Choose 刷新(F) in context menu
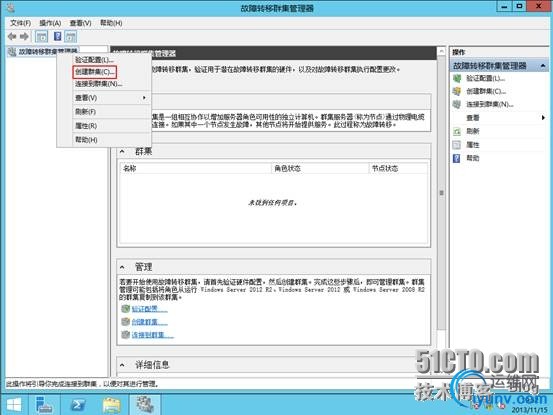Viewport: 553px width, 415px height. [x=86, y=112]
